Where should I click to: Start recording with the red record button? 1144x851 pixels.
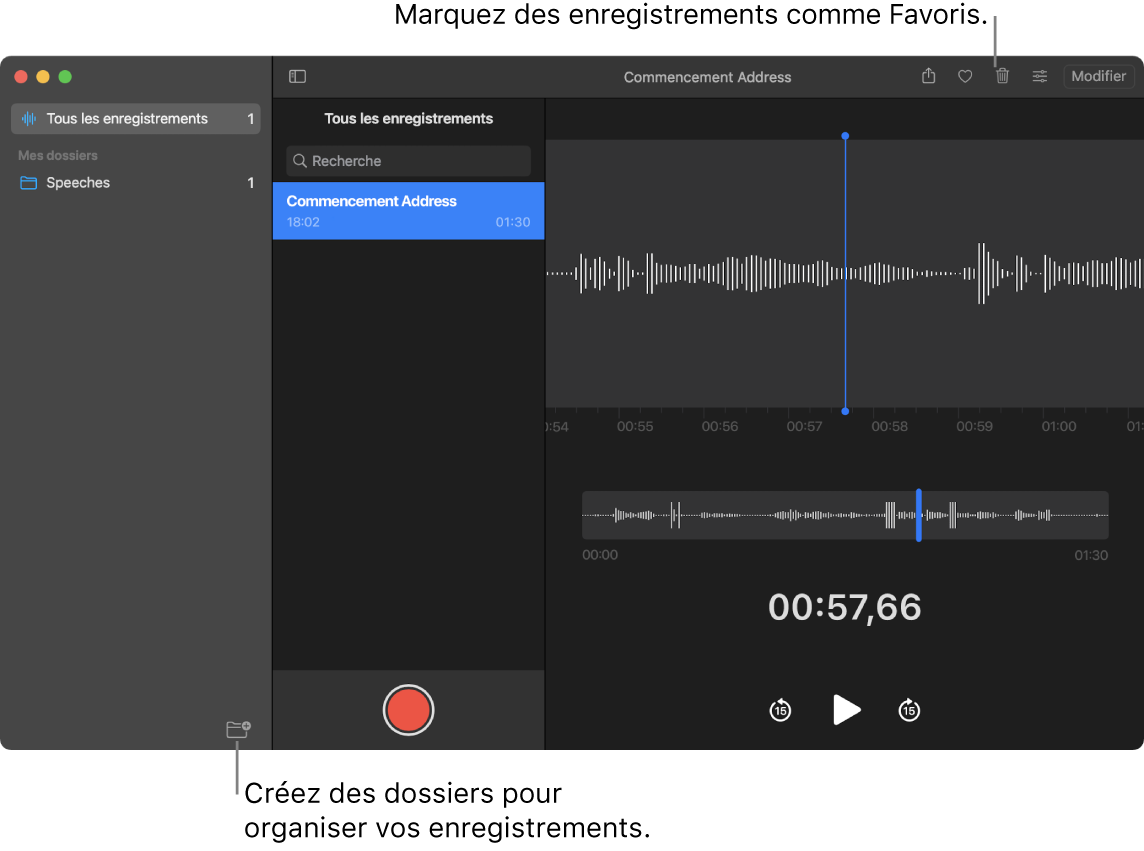408,710
